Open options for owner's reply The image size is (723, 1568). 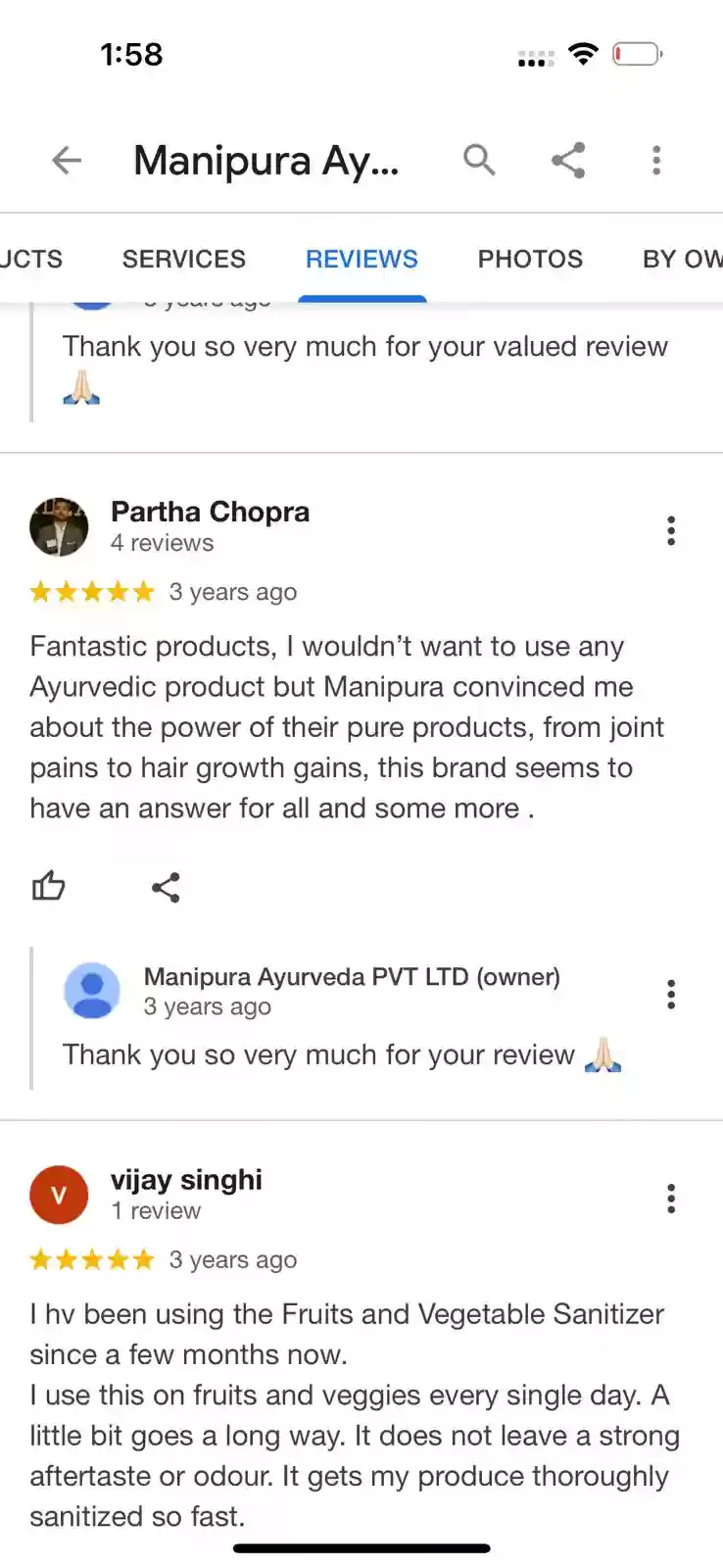click(671, 994)
